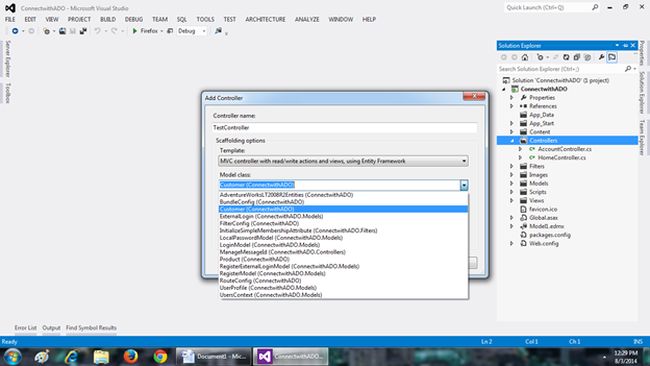The width and height of the screenshot is (650, 366).
Task: Click the Home icon in Solution Explorer
Action: coord(525,57)
